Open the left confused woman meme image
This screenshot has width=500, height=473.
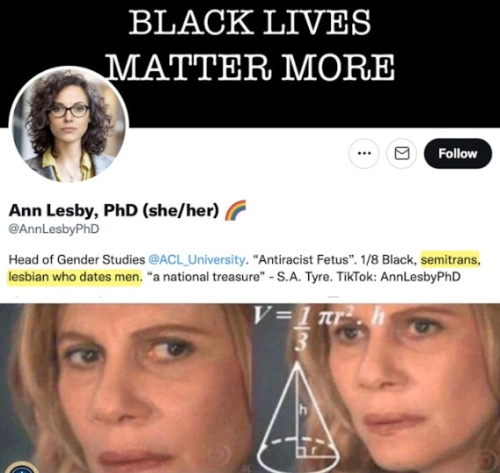[125, 388]
